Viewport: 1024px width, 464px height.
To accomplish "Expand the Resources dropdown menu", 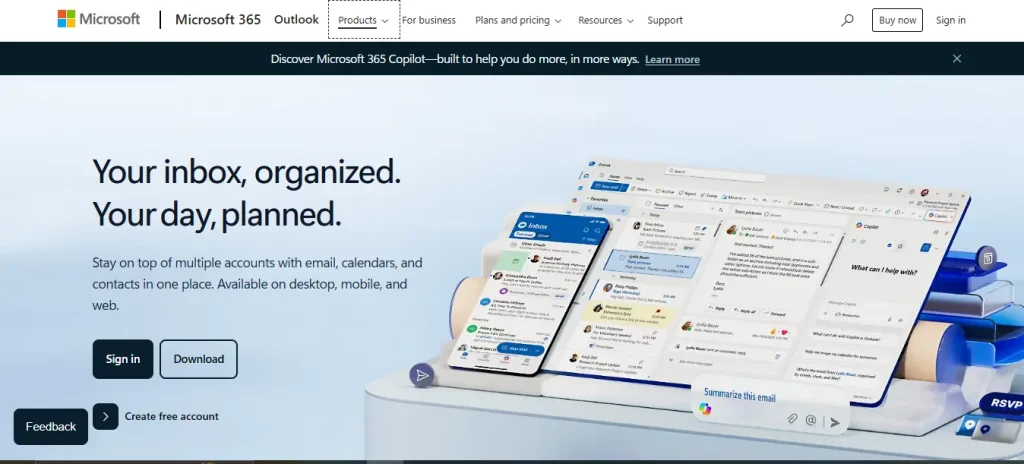I will (605, 20).
